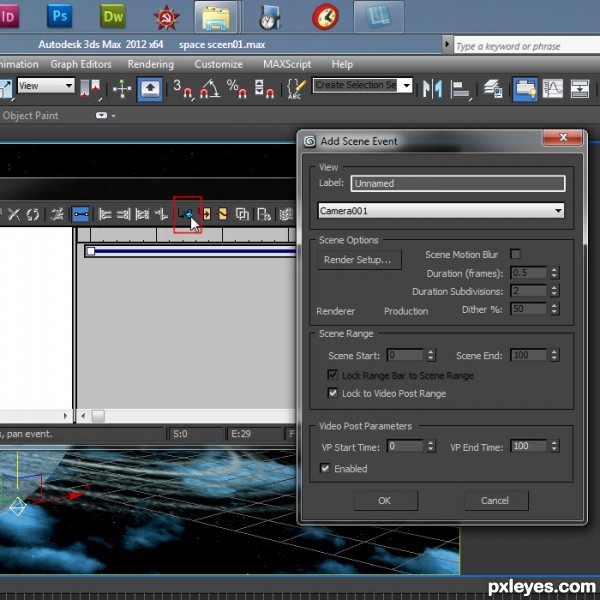Open the Manage Layers dialog icon
Image resolution: width=600 pixels, height=600 pixels.
pyautogui.click(x=493, y=89)
